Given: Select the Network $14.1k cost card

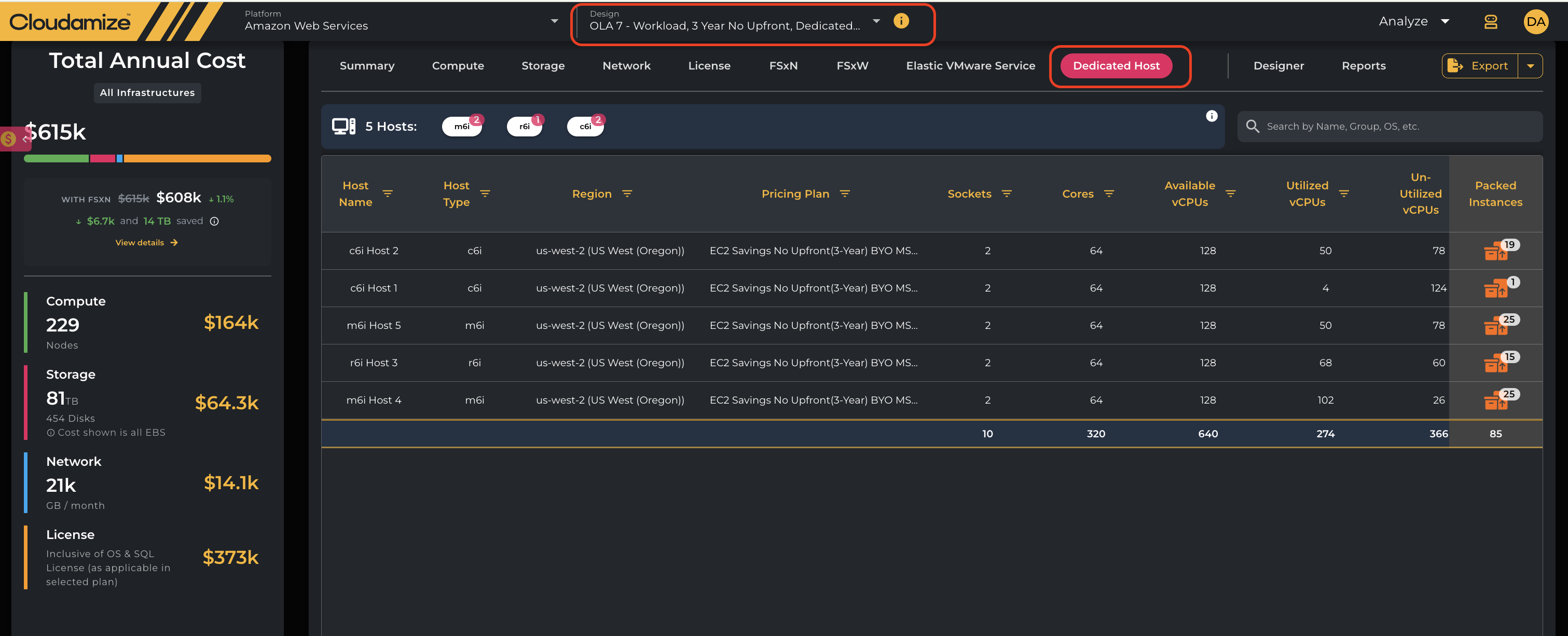Looking at the screenshot, I should click(147, 482).
